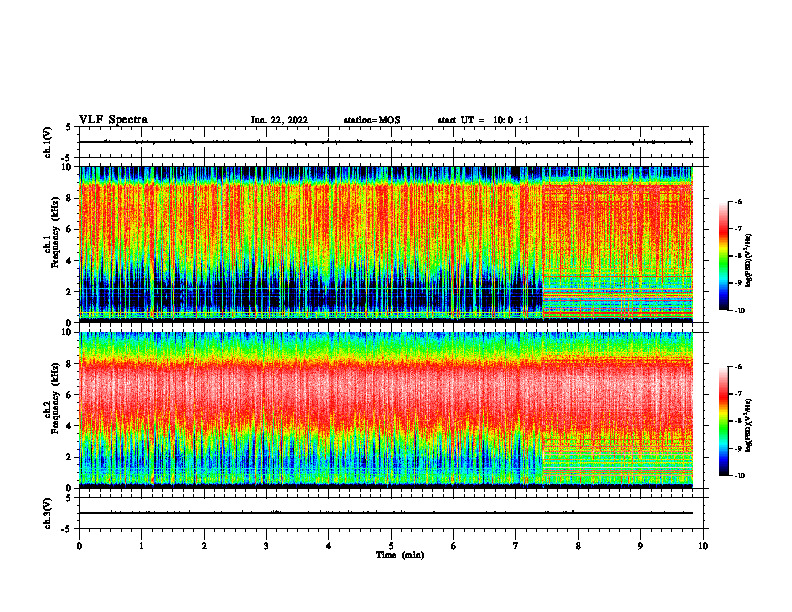Viewport: 792px width, 612px height.
Task: Click the ch.1 color bar's log(PSD) label
Action: (x=749, y=260)
